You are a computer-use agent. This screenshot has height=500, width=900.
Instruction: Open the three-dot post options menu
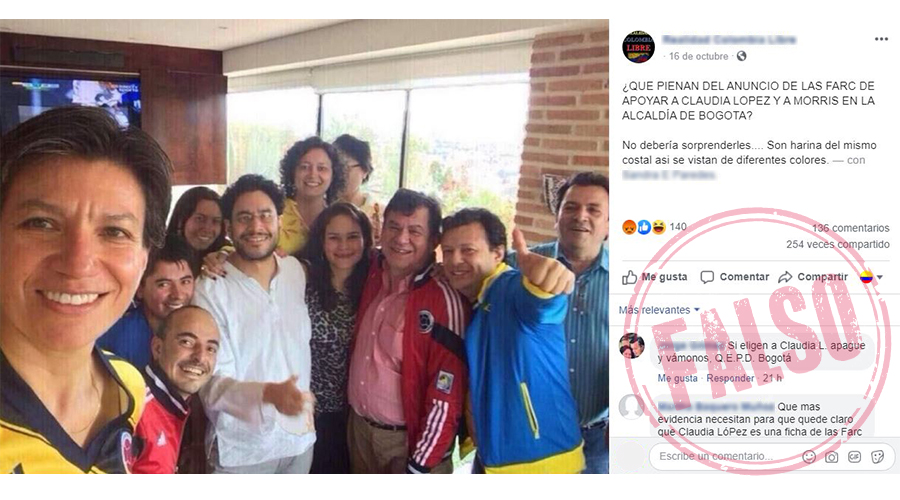(x=881, y=39)
